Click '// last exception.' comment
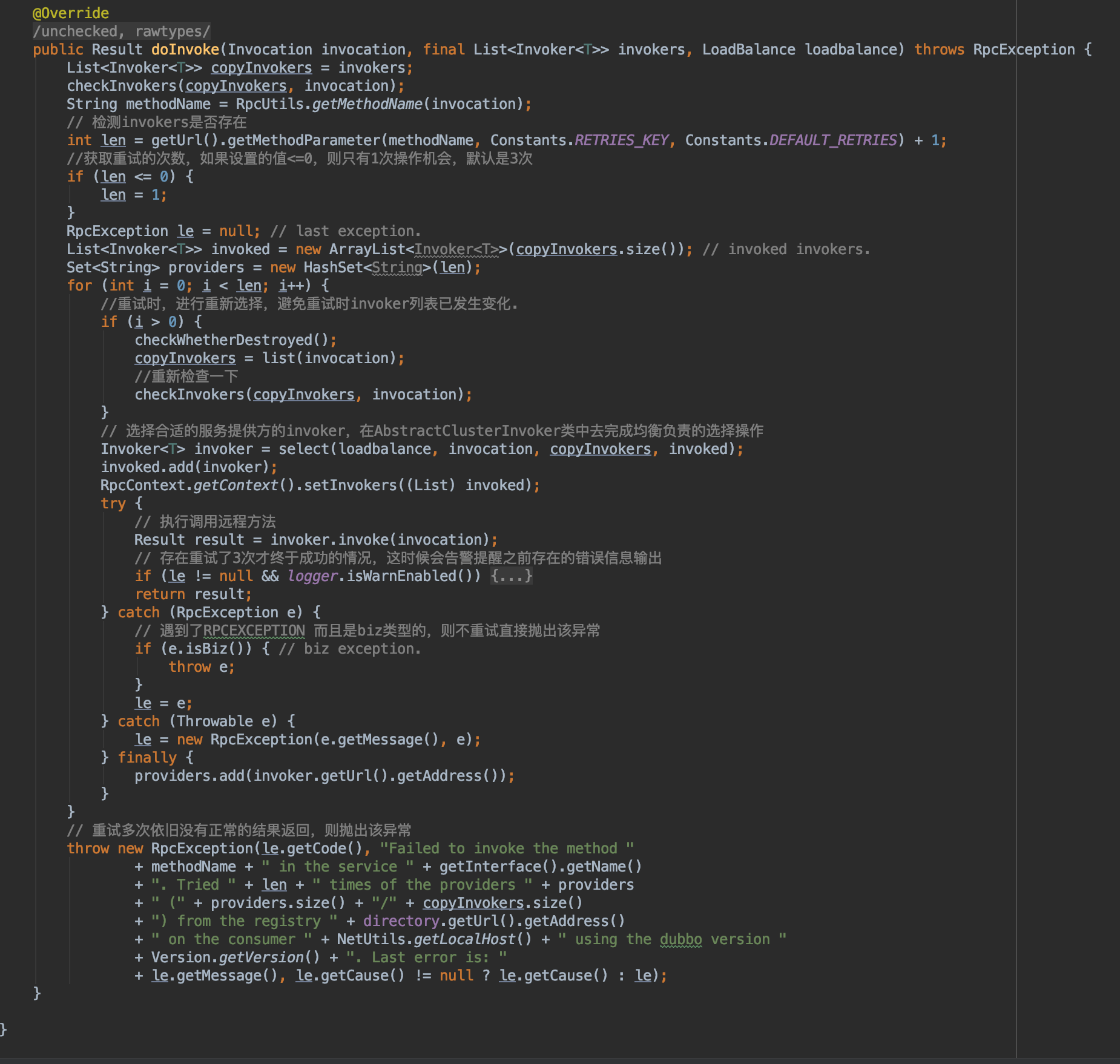The height and width of the screenshot is (1064, 1120). point(346,231)
